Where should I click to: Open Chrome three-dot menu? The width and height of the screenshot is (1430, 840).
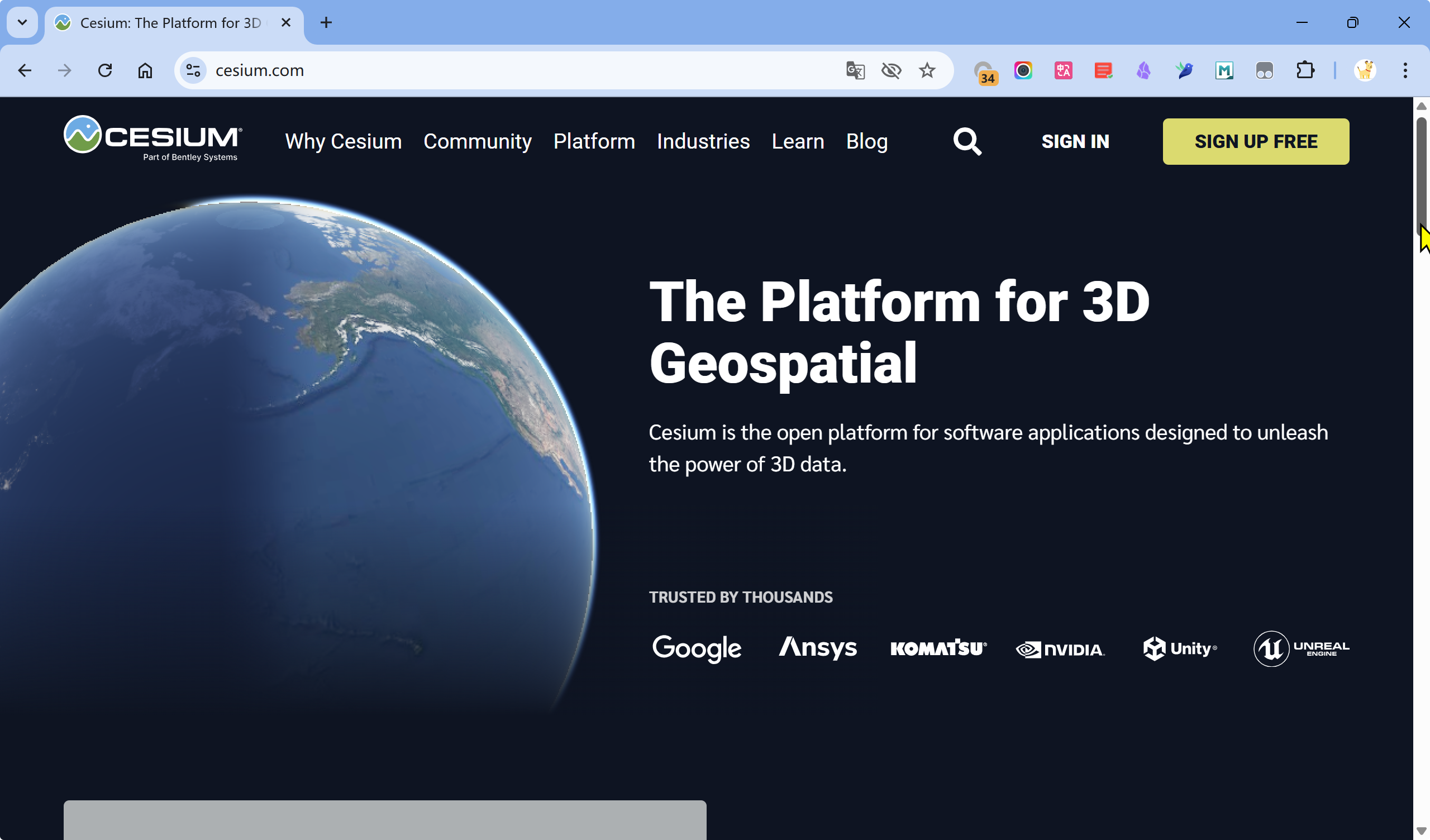tap(1405, 70)
